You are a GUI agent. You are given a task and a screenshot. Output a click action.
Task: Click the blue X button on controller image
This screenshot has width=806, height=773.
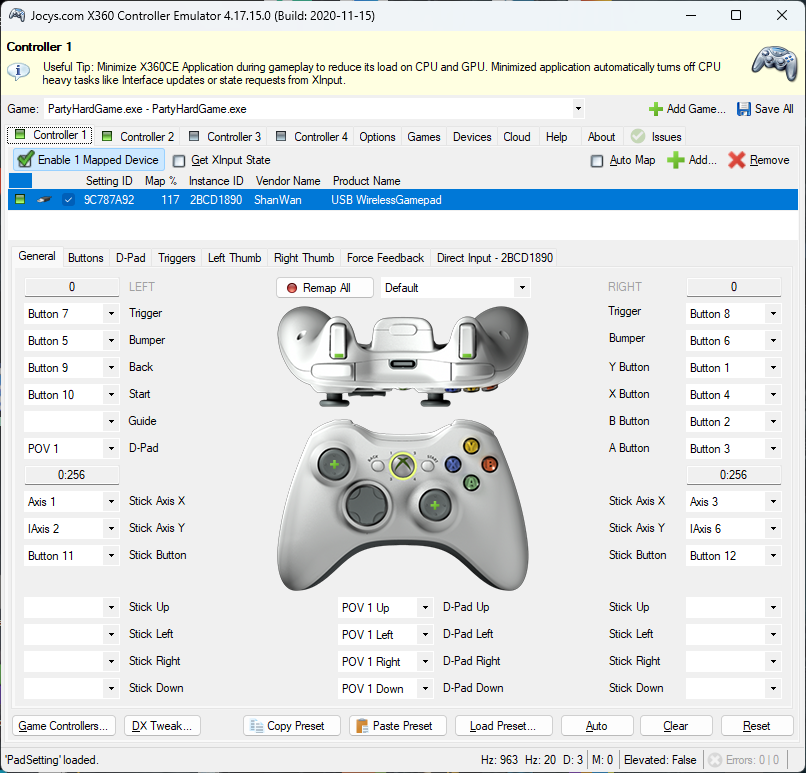[x=453, y=465]
